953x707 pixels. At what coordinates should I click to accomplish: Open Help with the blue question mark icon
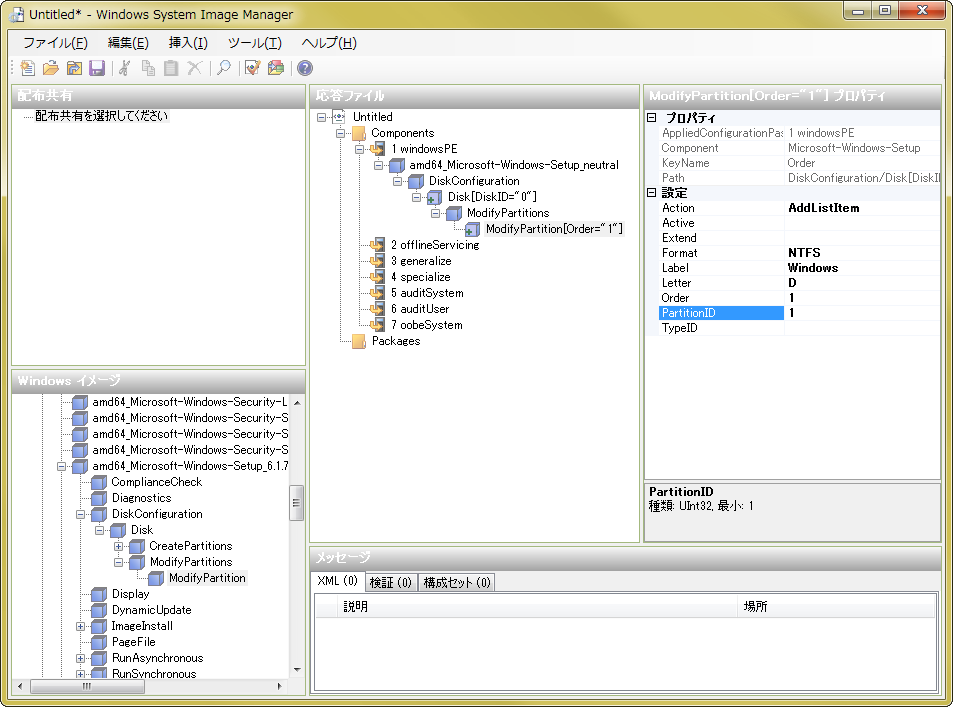(x=304, y=68)
